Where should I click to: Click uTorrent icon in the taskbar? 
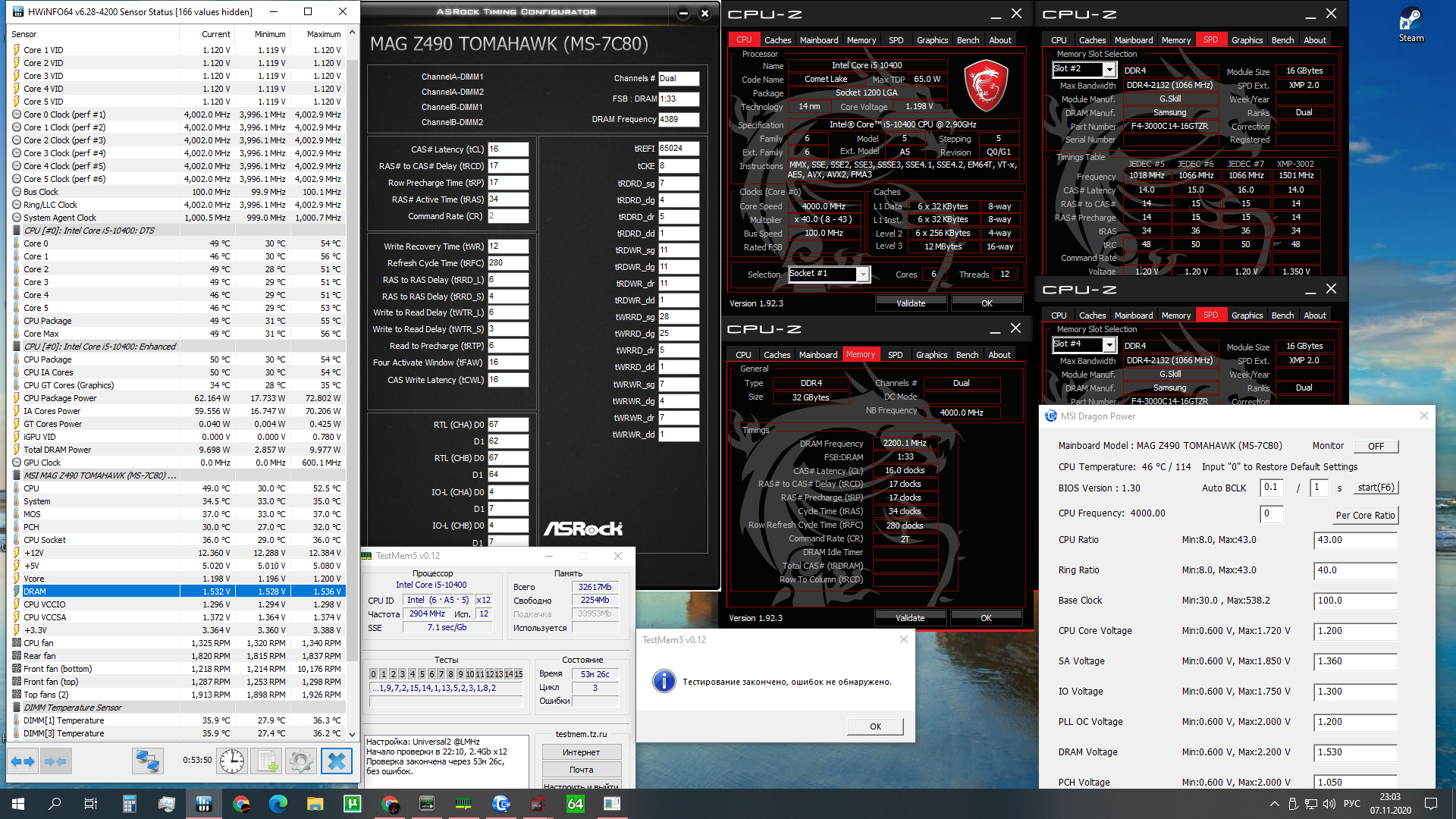coord(353,804)
